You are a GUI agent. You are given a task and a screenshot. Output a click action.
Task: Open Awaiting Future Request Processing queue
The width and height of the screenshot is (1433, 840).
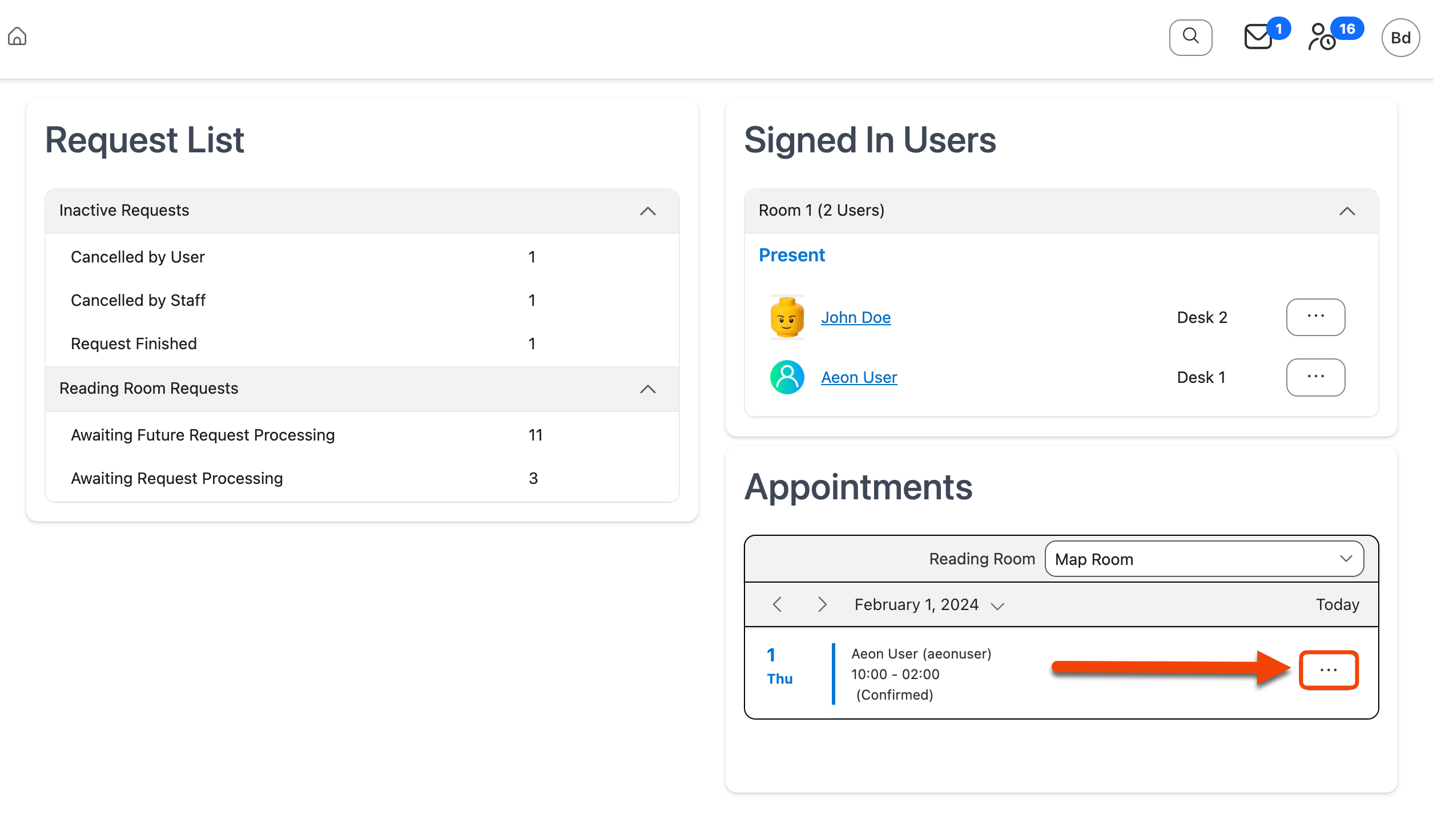(x=203, y=435)
